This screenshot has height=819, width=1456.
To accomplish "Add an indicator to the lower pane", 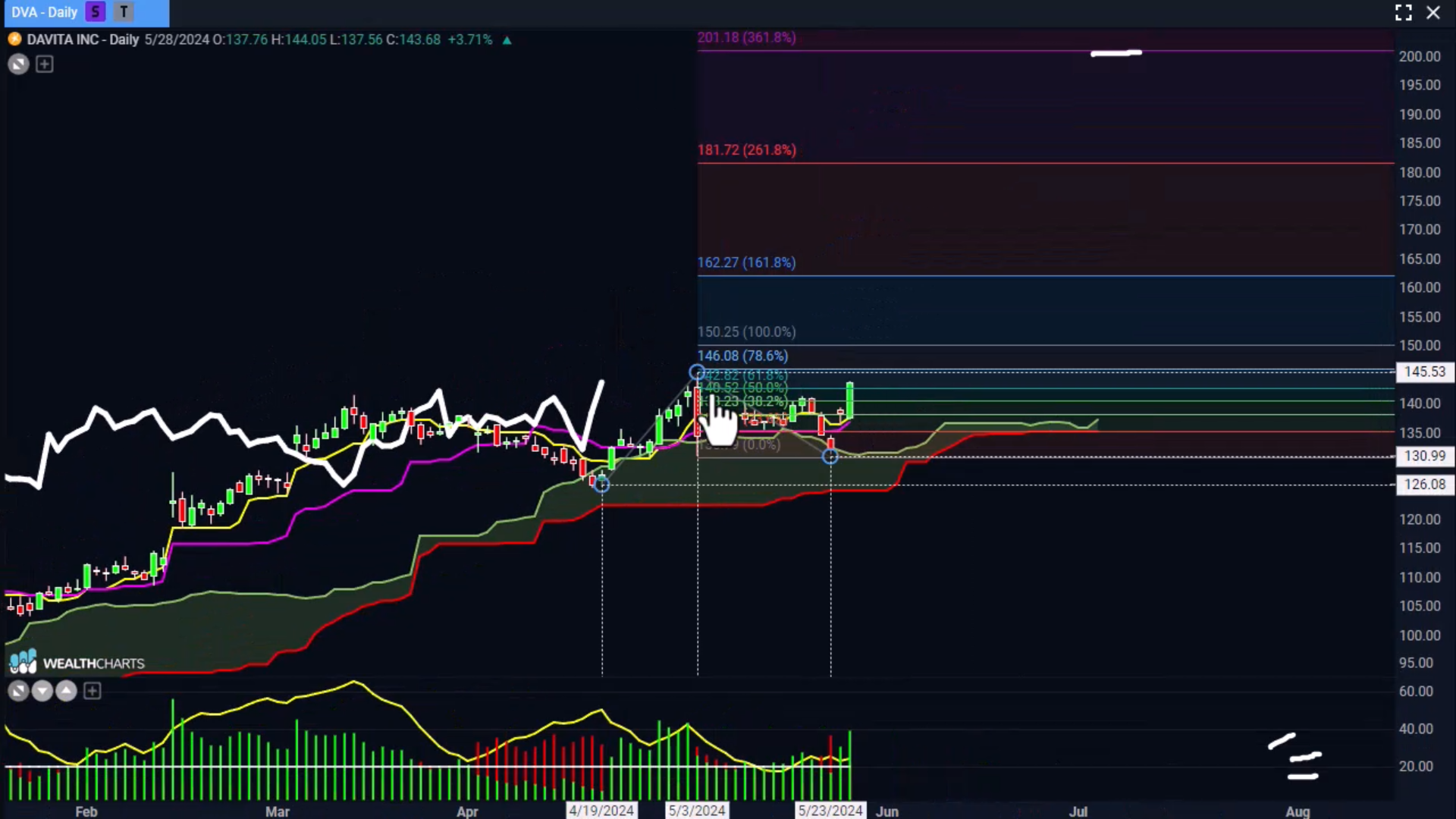I will pos(93,691).
